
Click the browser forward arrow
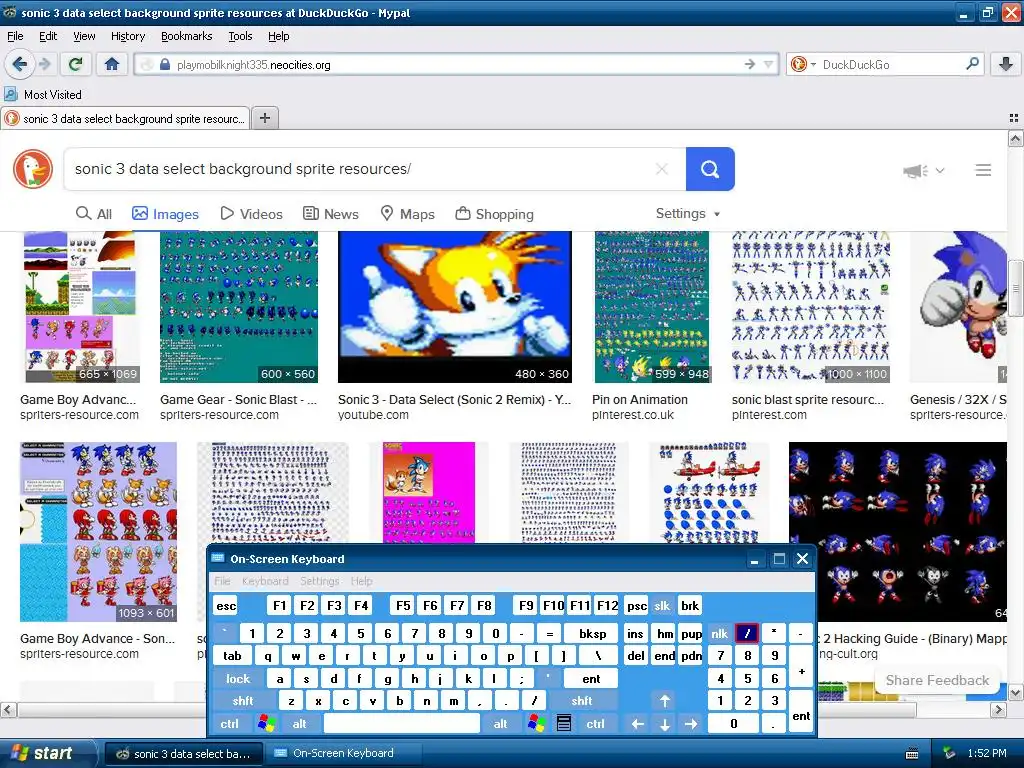pyautogui.click(x=44, y=64)
